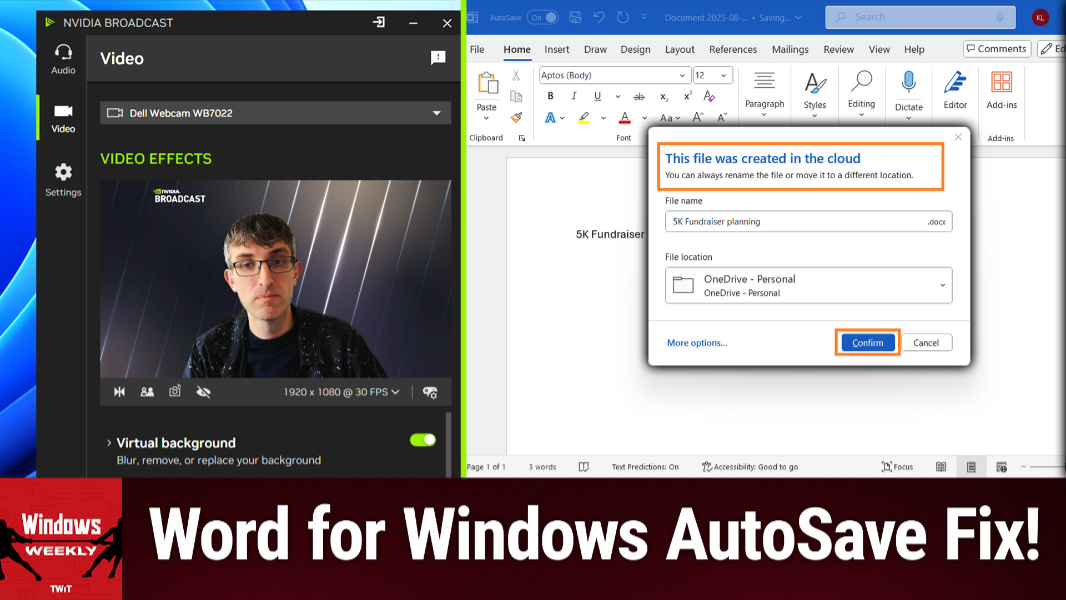Click the Format Painter brush icon
The image size is (1066, 600).
coord(517,117)
